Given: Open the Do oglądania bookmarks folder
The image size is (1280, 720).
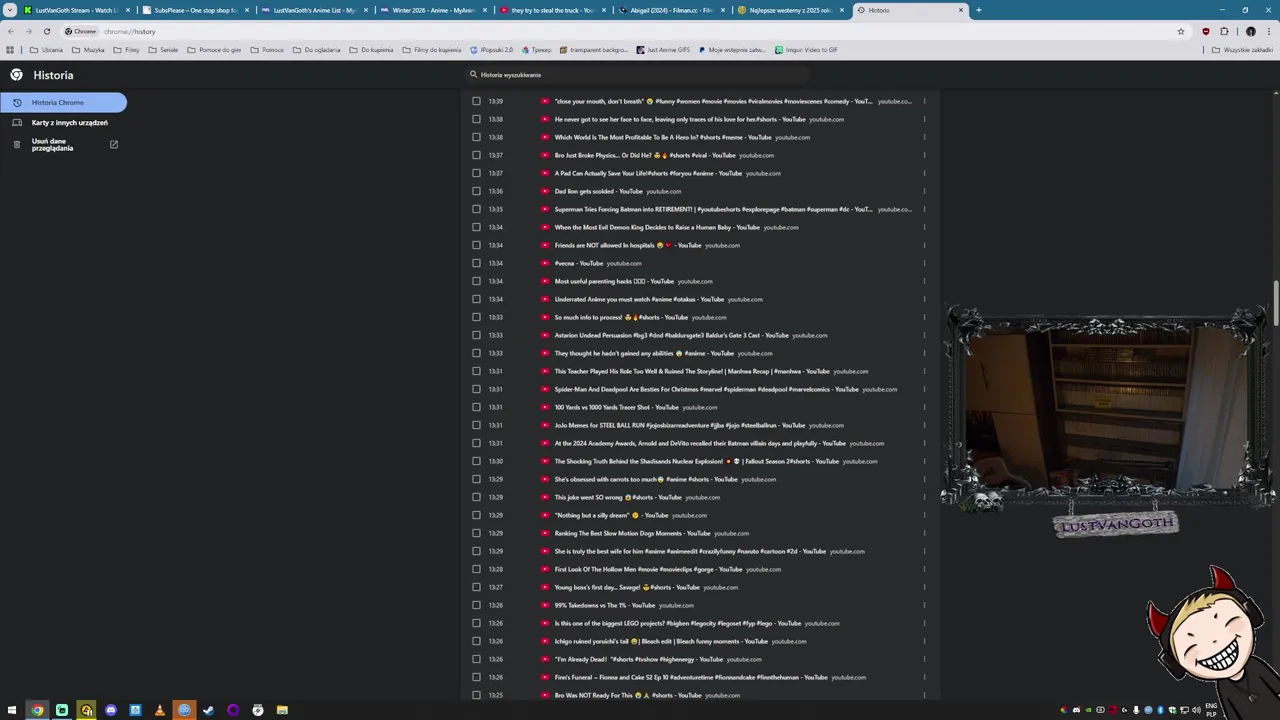Looking at the screenshot, I should pyautogui.click(x=316, y=49).
